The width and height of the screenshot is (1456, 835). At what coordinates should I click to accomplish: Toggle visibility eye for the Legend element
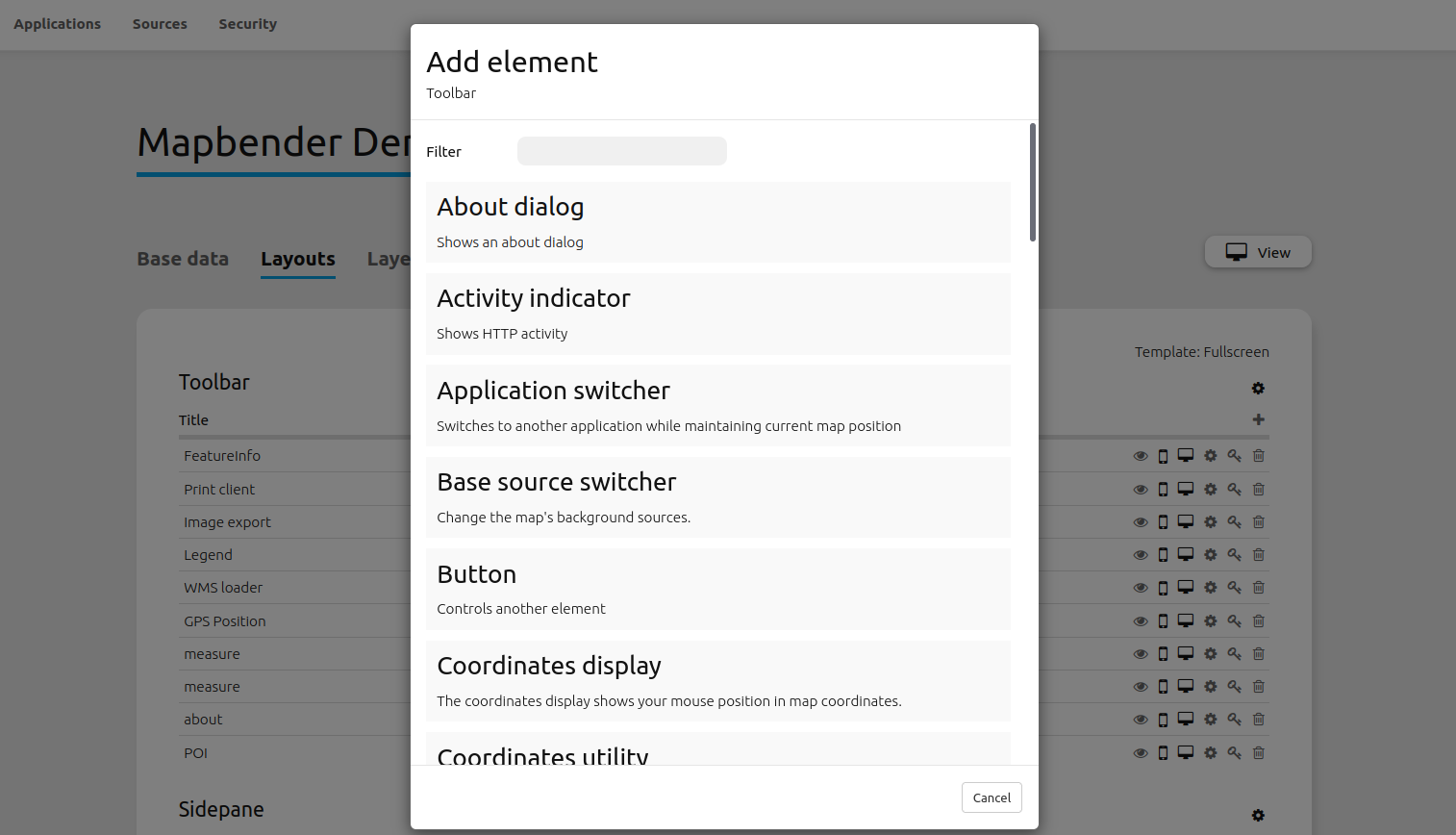tap(1141, 555)
